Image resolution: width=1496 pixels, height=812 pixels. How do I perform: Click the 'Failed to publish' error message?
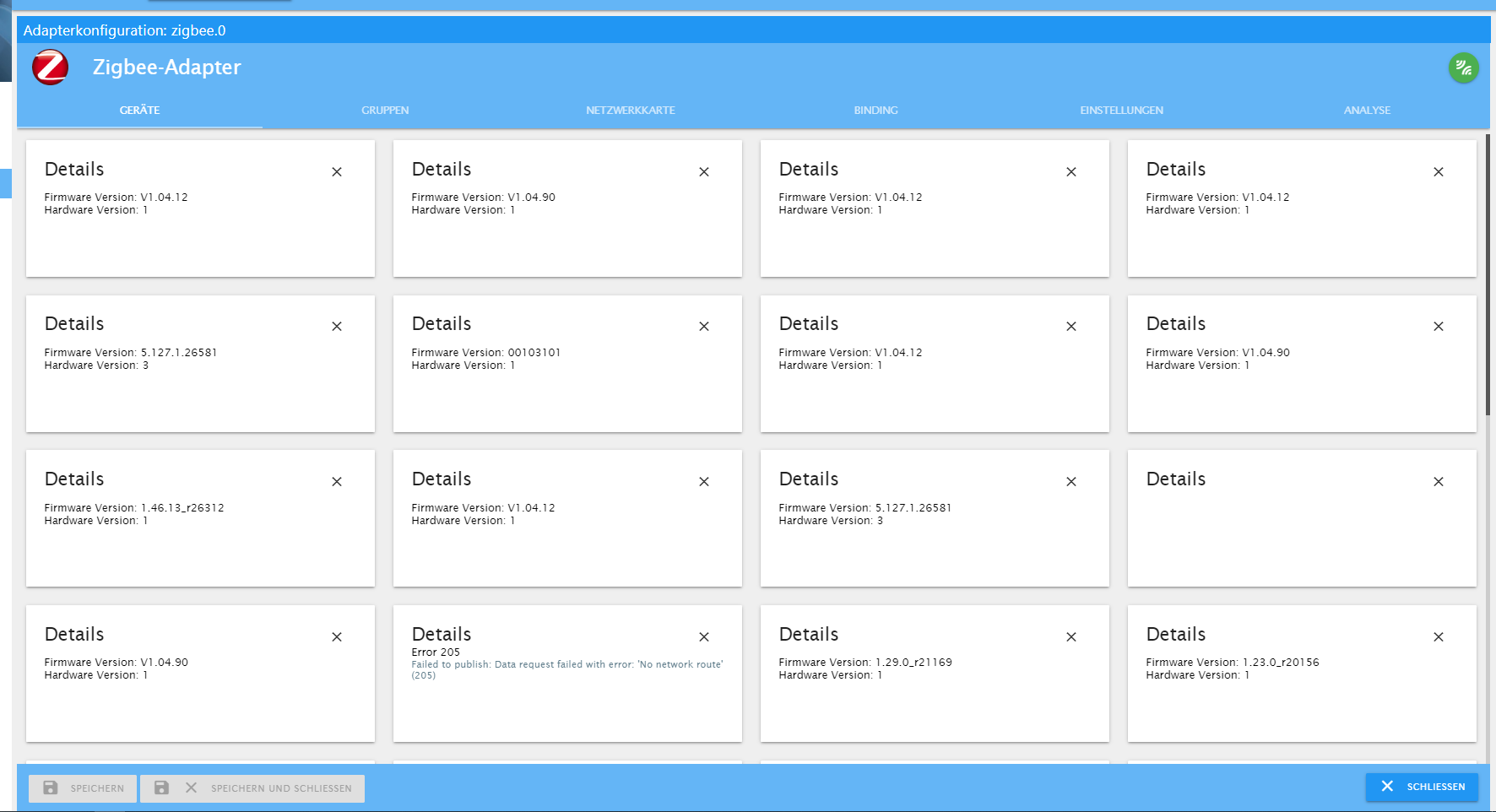566,670
